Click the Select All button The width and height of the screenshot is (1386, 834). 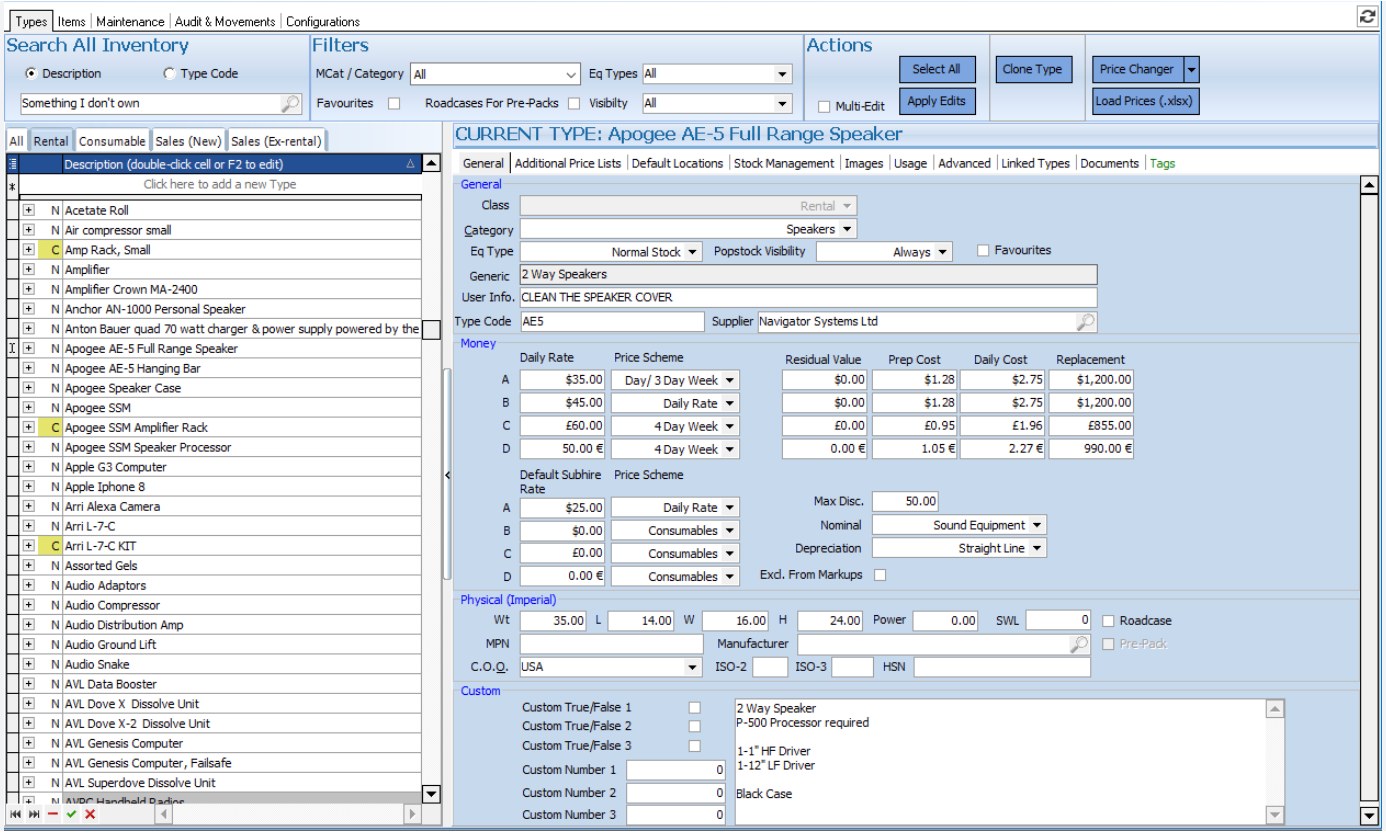point(936,69)
